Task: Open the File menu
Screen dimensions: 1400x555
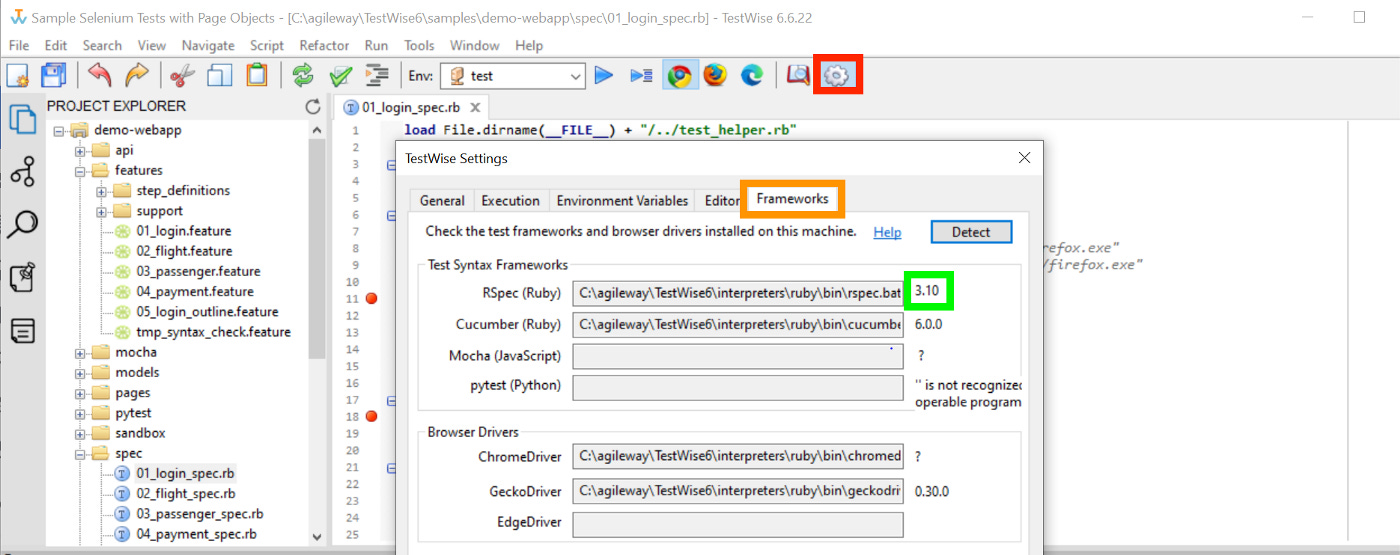Action: 19,45
